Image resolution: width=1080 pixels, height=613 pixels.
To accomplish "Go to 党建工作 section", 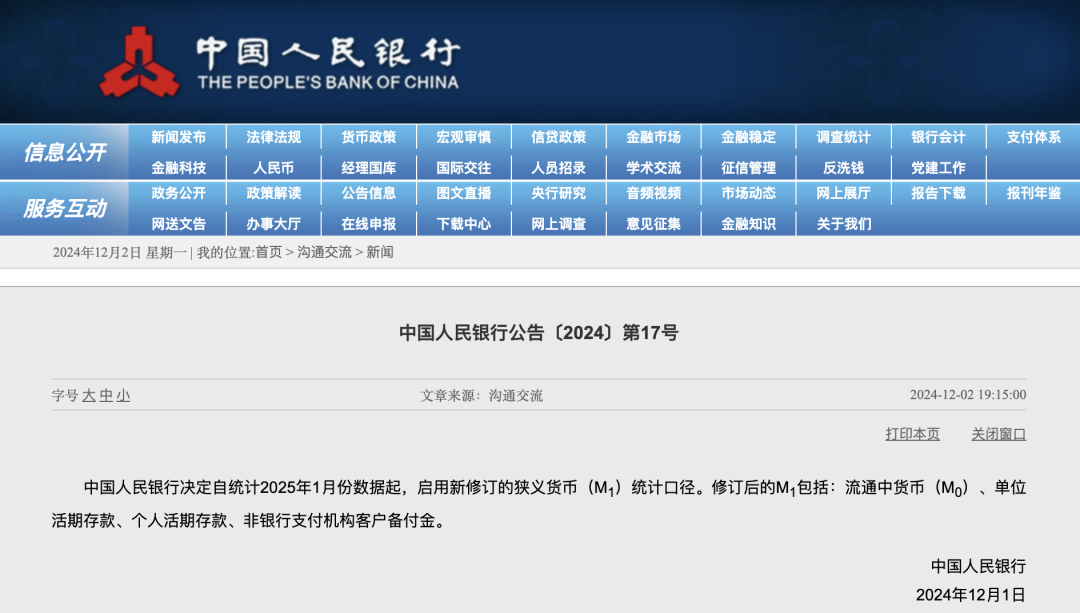I will click(x=939, y=167).
